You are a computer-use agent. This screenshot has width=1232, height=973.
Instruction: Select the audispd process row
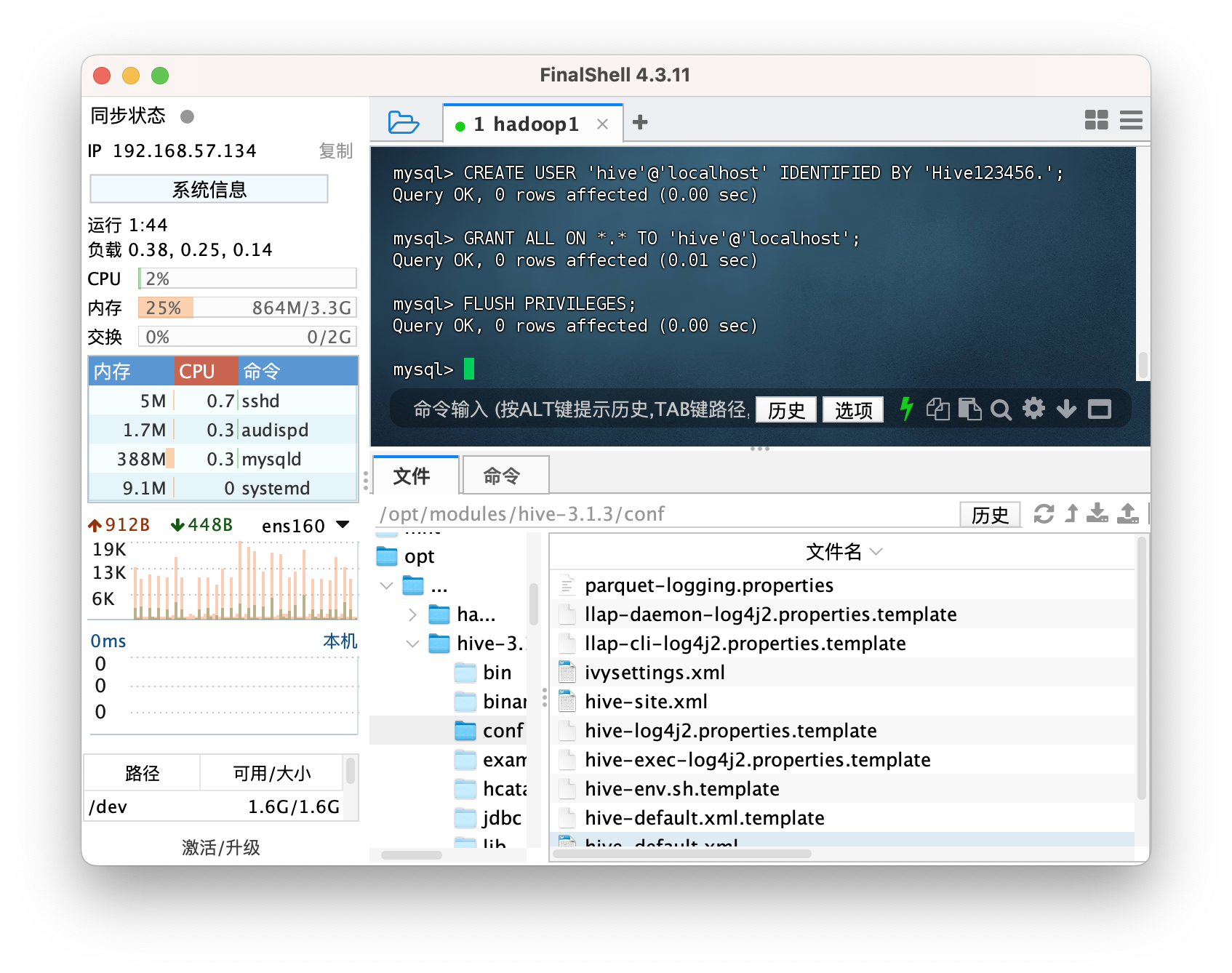pyautogui.click(x=223, y=430)
